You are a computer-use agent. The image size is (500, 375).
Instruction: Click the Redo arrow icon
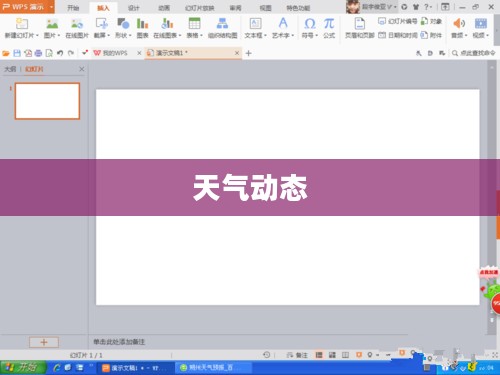(x=71, y=53)
